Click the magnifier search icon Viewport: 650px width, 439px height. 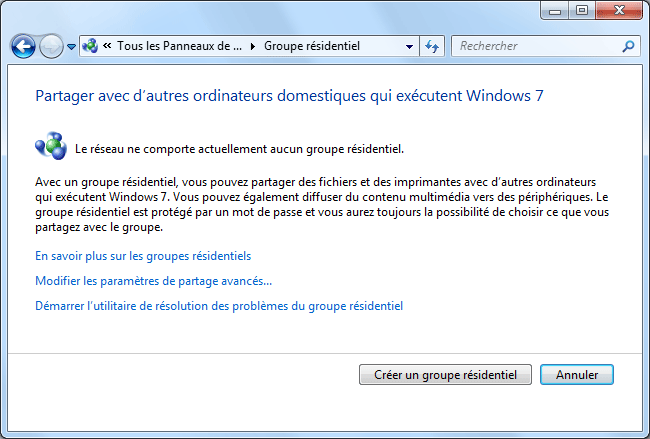click(628, 46)
